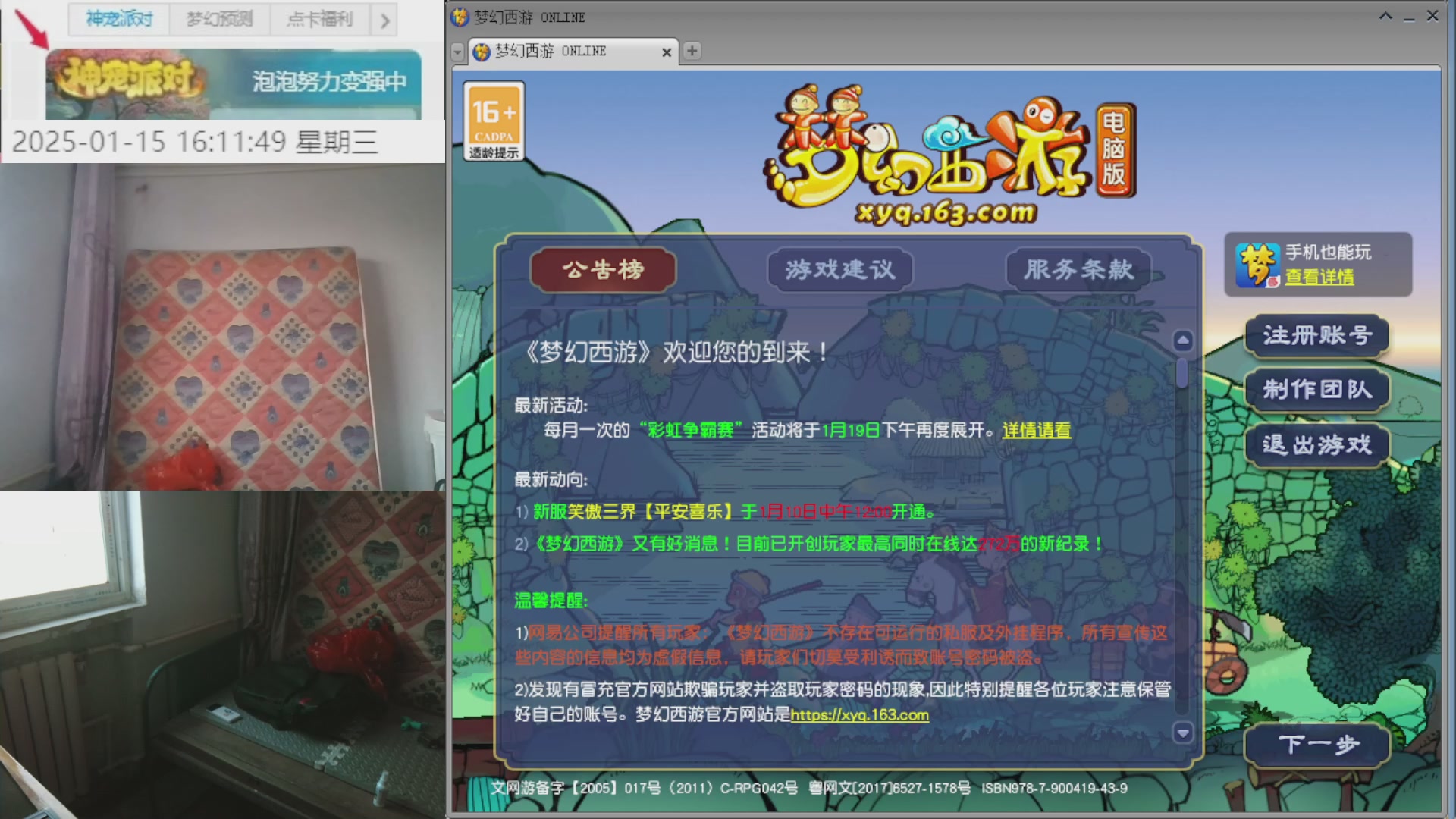Screen dimensions: 1456x819
Task: Expand more tabs with the right chevron
Action: [384, 20]
